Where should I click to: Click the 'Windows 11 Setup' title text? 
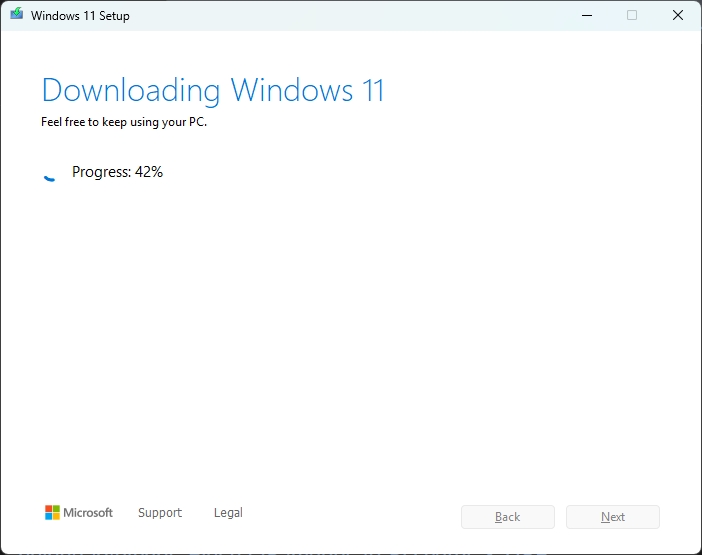[80, 16]
